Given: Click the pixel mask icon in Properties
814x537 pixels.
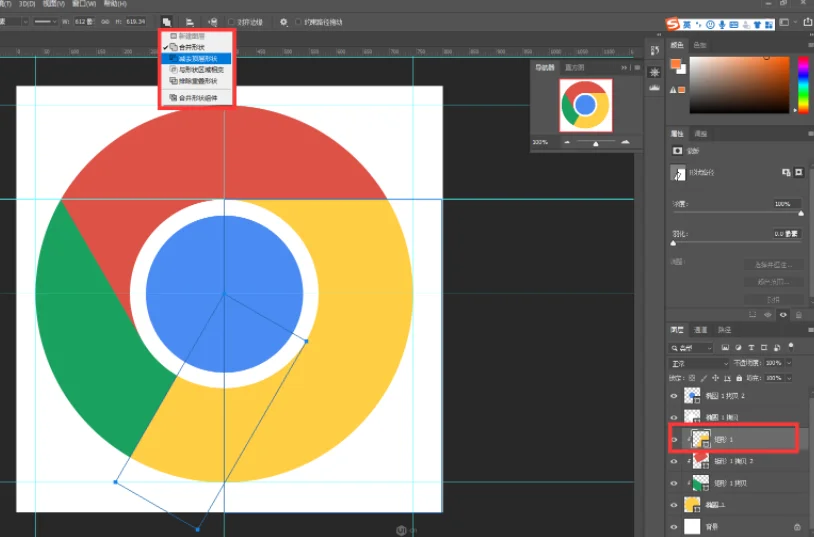Looking at the screenshot, I should [x=677, y=151].
